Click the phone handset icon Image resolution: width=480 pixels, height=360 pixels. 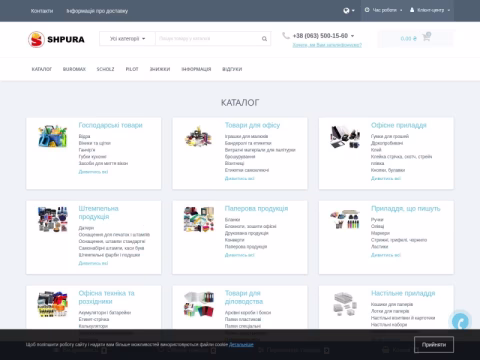(x=286, y=35)
